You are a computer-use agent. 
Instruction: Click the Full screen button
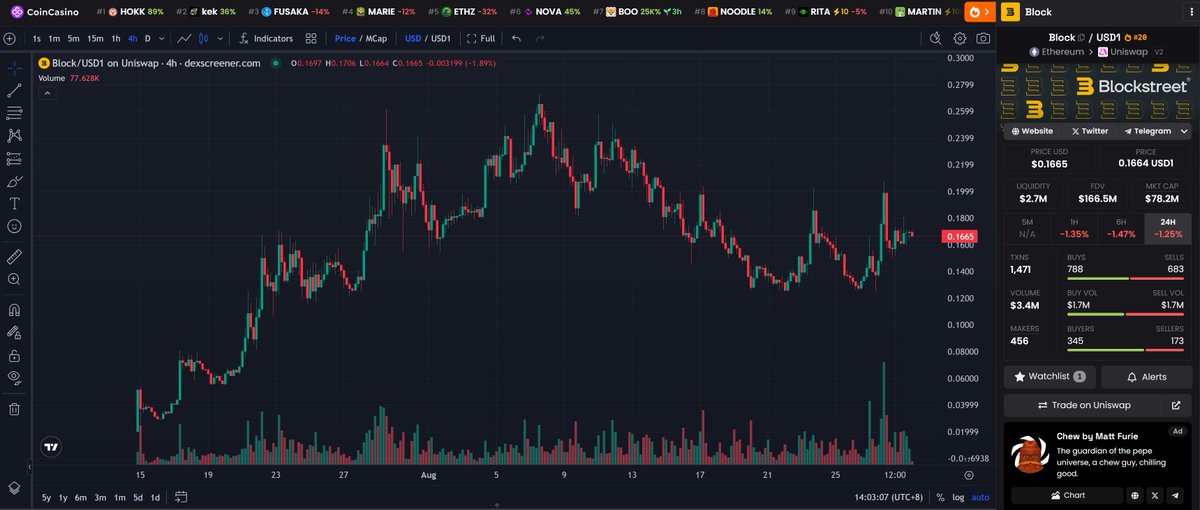click(x=481, y=38)
